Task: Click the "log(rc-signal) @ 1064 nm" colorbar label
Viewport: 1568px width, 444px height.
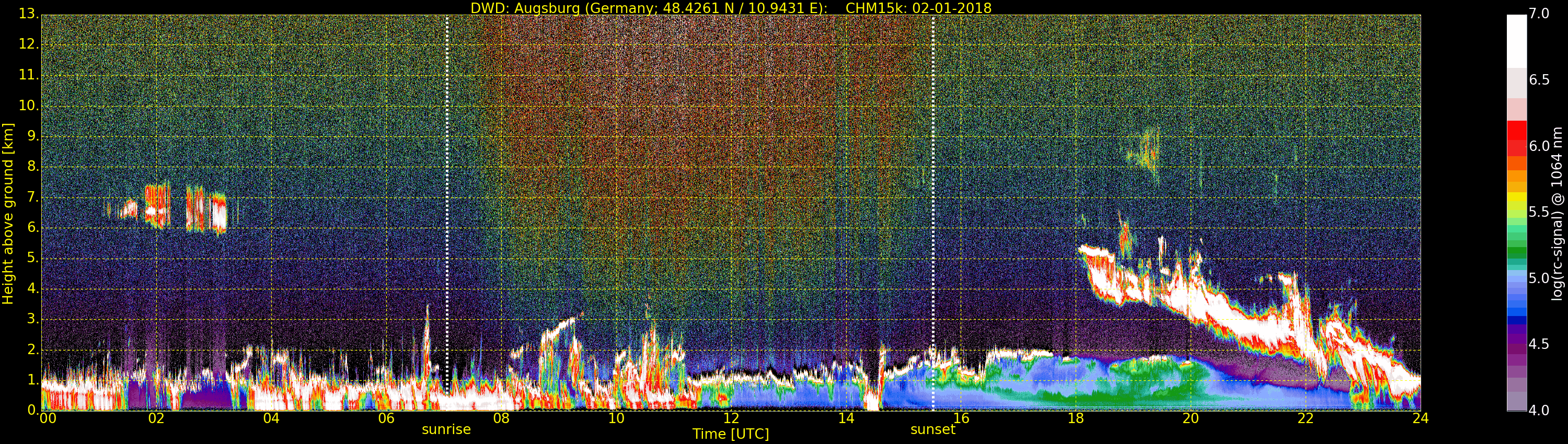Action: pyautogui.click(x=1557, y=214)
